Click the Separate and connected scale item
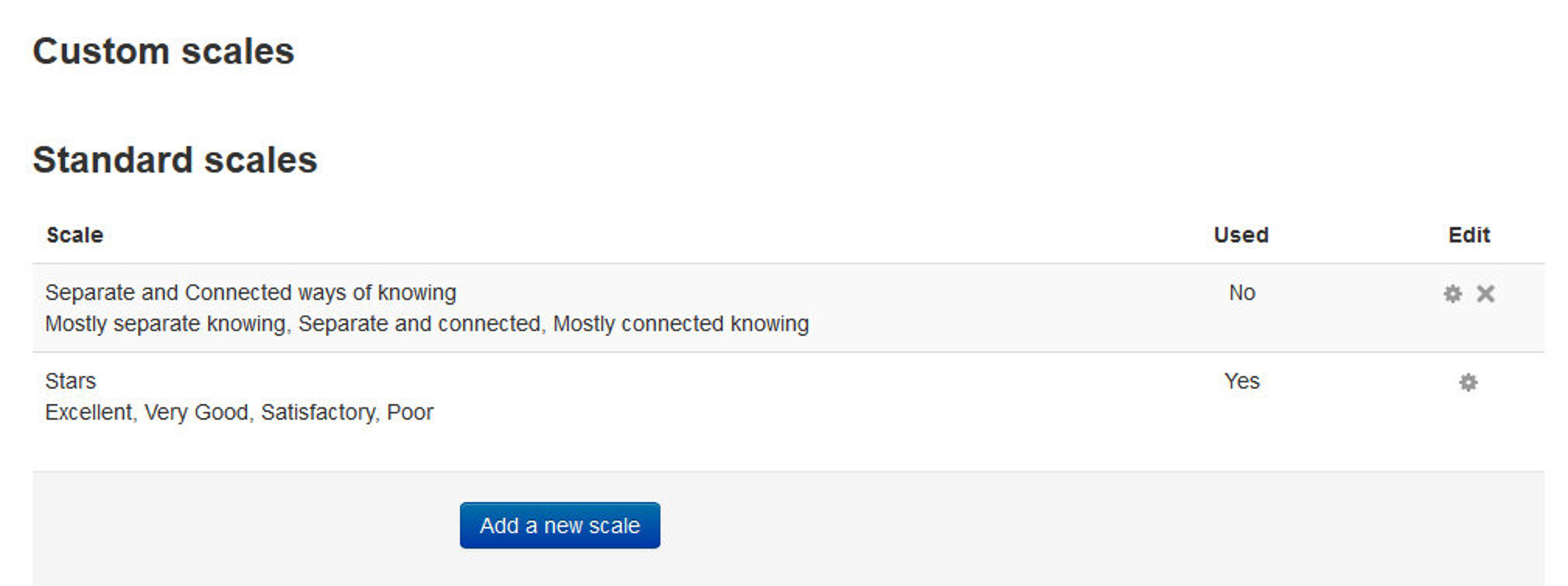 (420, 324)
